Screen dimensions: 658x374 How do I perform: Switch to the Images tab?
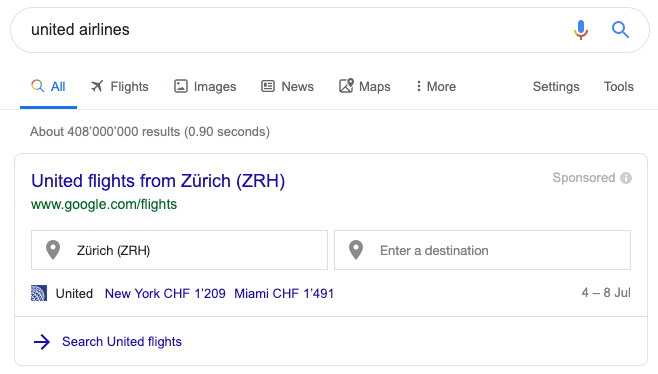point(205,86)
